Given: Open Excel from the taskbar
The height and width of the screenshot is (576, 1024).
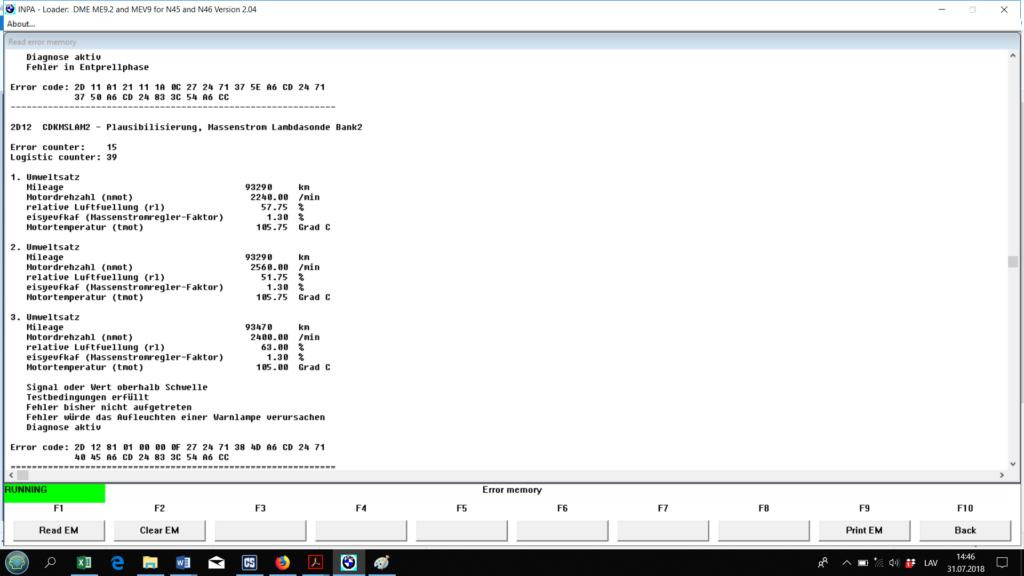Looking at the screenshot, I should point(83,562).
